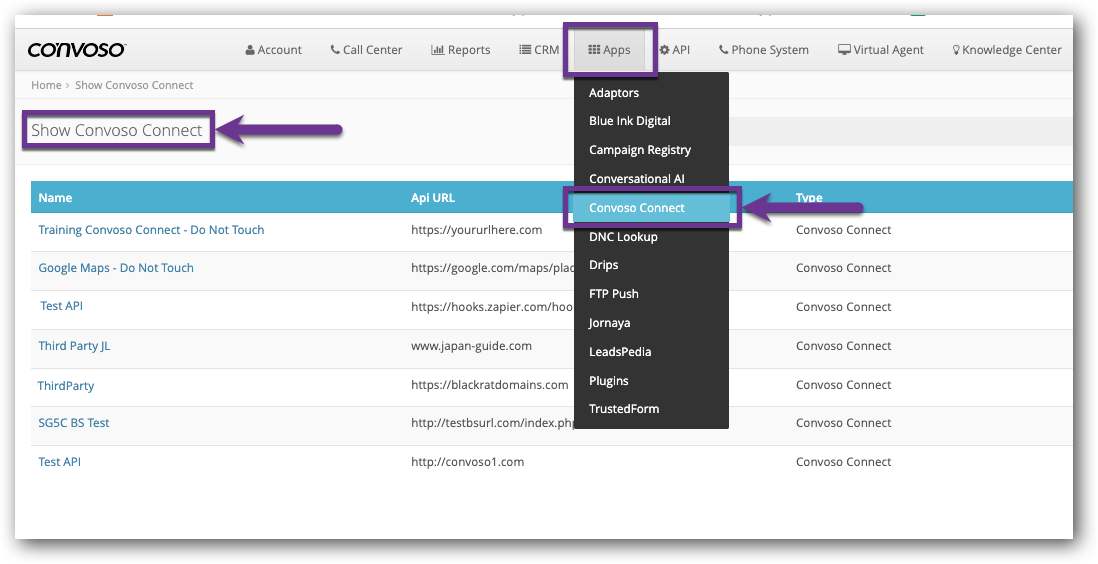Image resolution: width=1098 pixels, height=564 pixels.
Task: Open Third Party JL entry
Action: [74, 345]
